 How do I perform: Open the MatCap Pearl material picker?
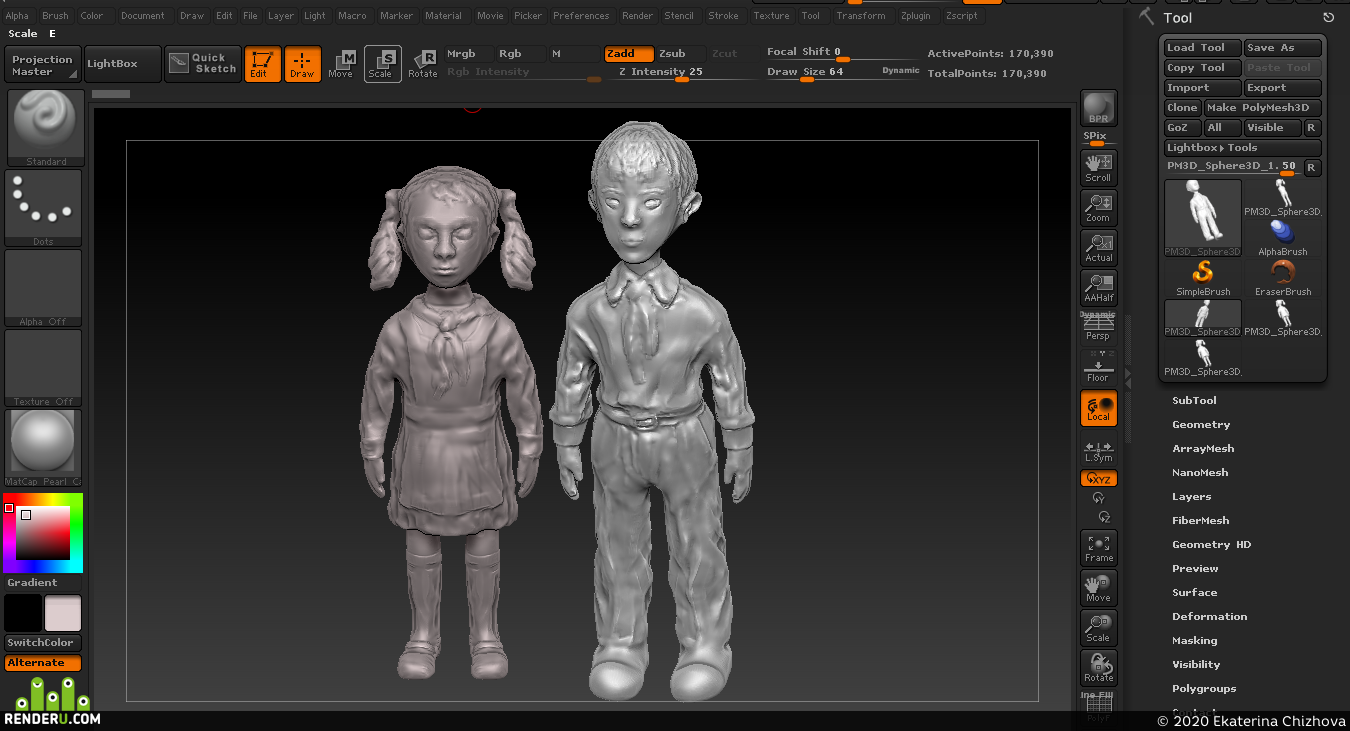tap(43, 448)
